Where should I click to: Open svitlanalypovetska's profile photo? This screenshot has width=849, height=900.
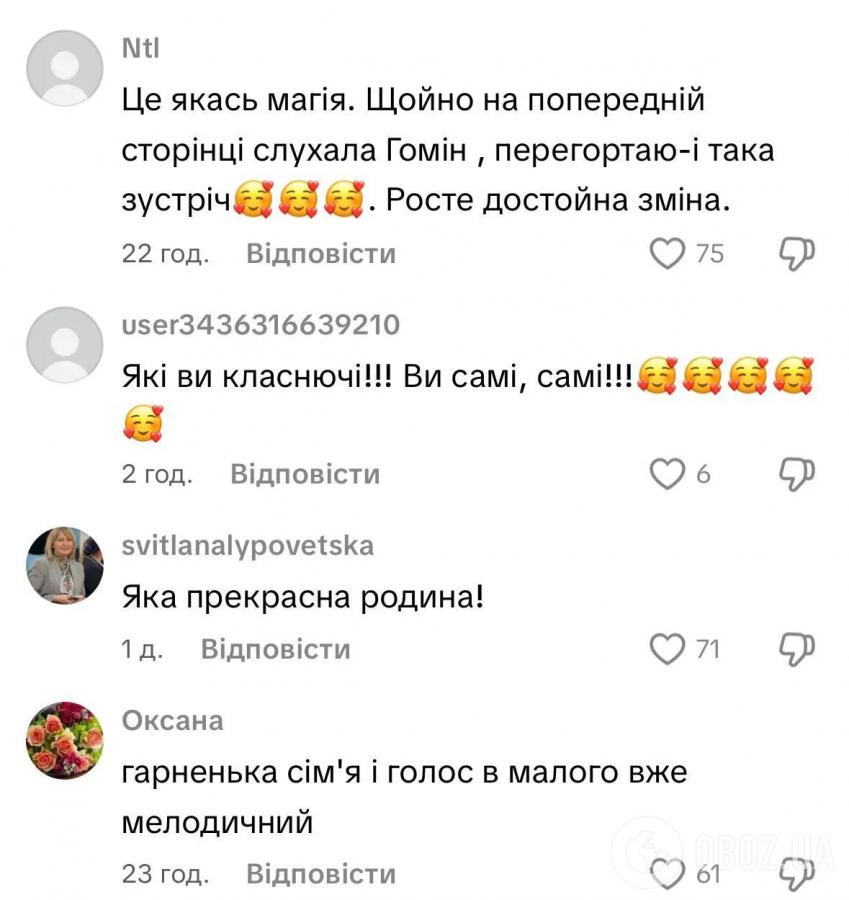[x=65, y=565]
